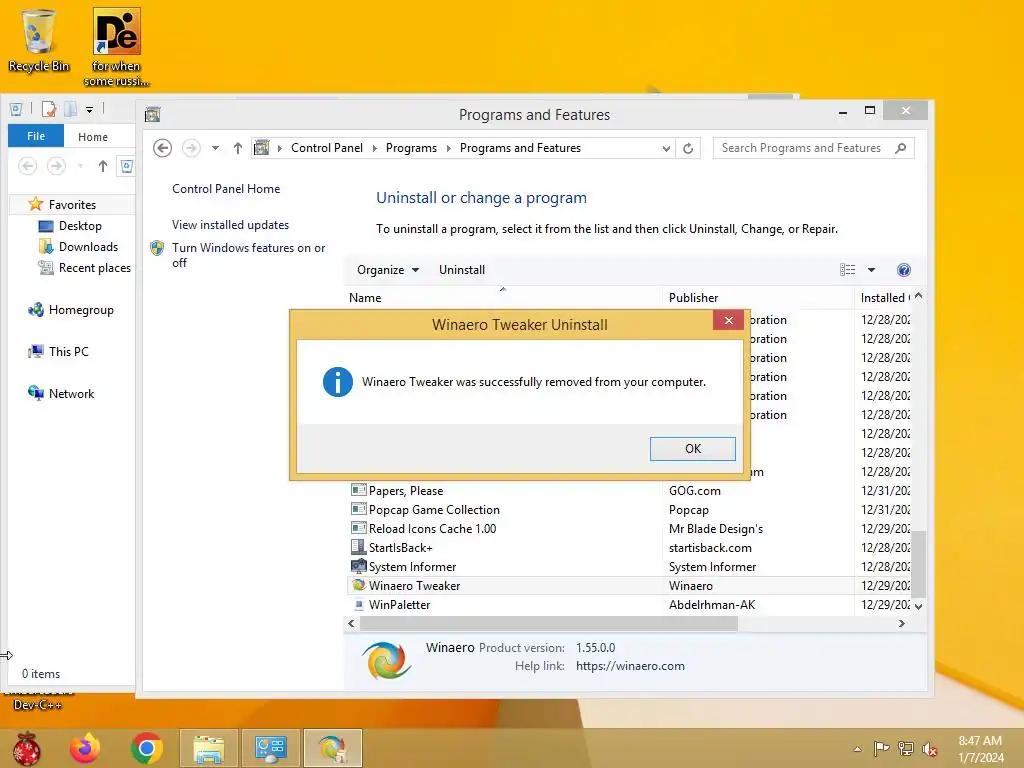Close the Winaero Tweaker Uninstall dialog

(728, 320)
